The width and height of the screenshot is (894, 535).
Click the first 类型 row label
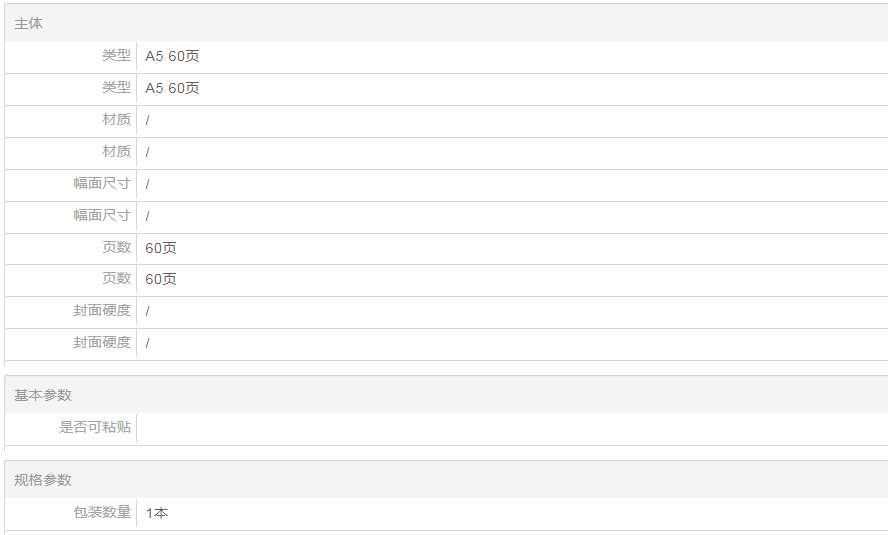click(x=116, y=56)
